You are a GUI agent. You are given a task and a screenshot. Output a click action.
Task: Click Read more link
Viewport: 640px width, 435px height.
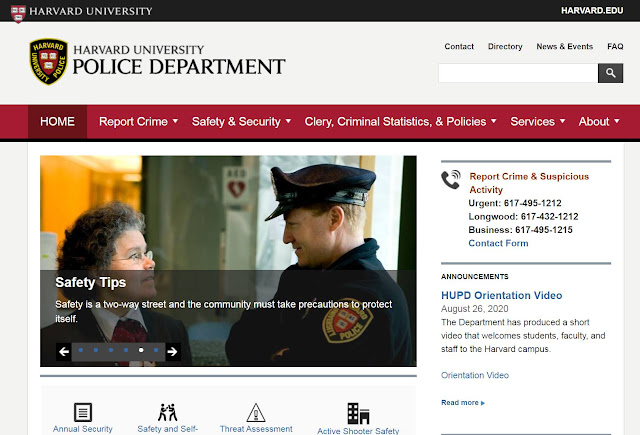click(x=463, y=403)
